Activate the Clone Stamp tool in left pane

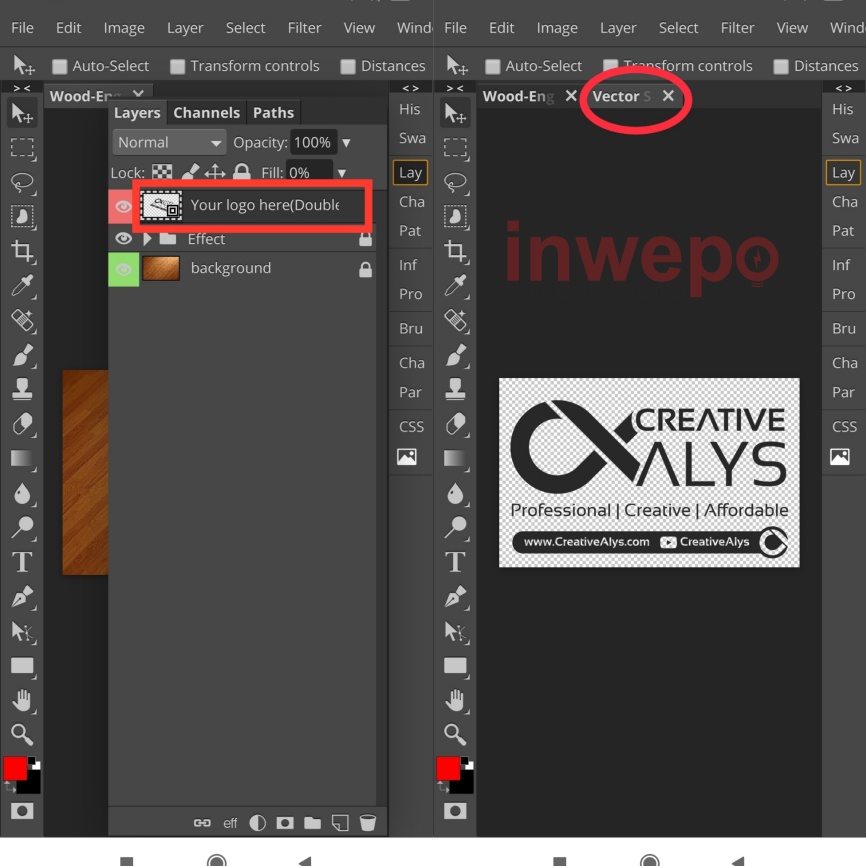(22, 389)
